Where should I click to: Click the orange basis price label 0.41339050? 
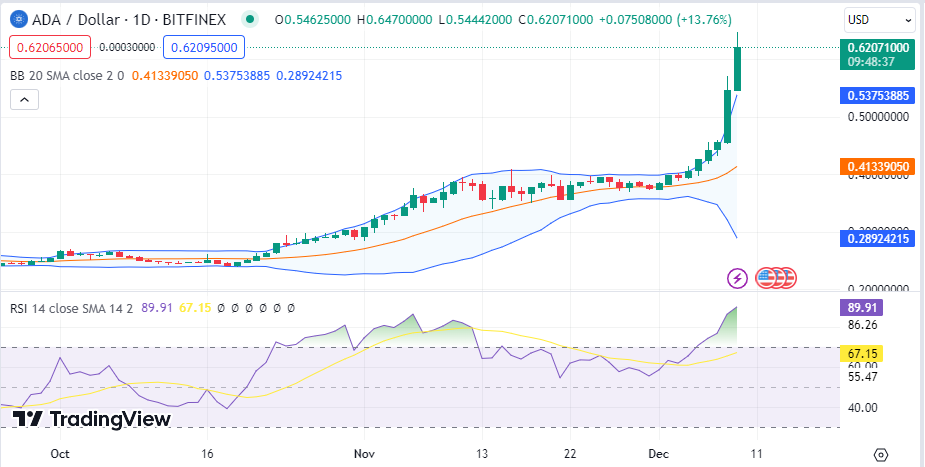pyautogui.click(x=878, y=167)
